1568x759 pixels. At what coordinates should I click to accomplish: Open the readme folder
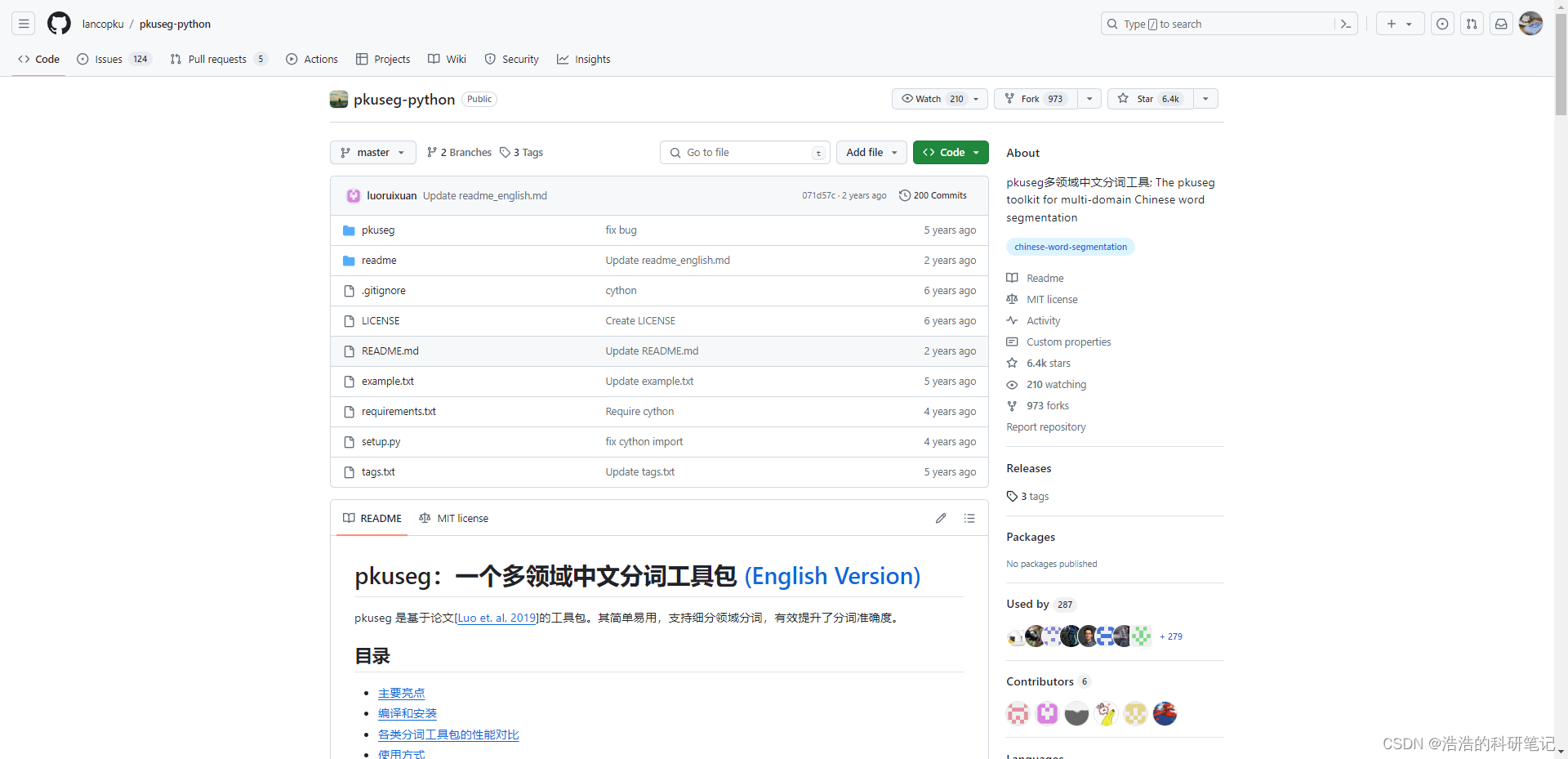379,261
